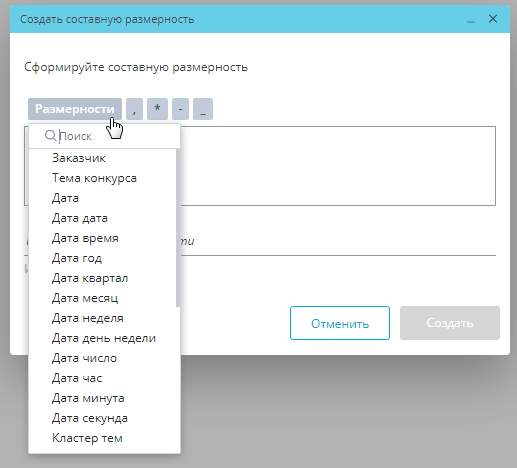Pick Кластер тем entry

coord(87,438)
